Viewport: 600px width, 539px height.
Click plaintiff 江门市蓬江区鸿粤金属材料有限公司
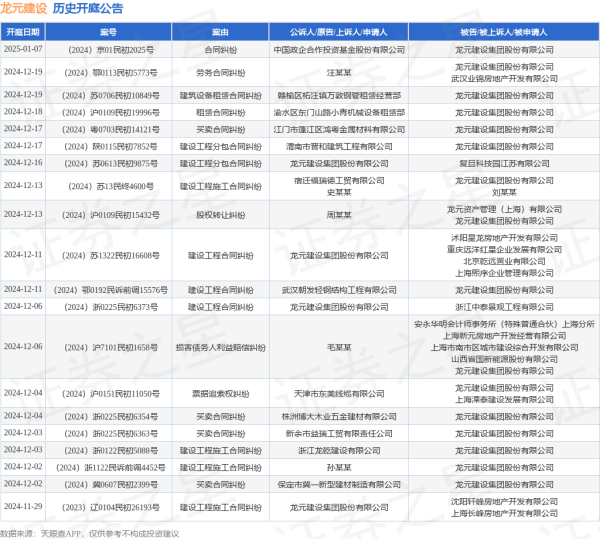pyautogui.click(x=339, y=130)
